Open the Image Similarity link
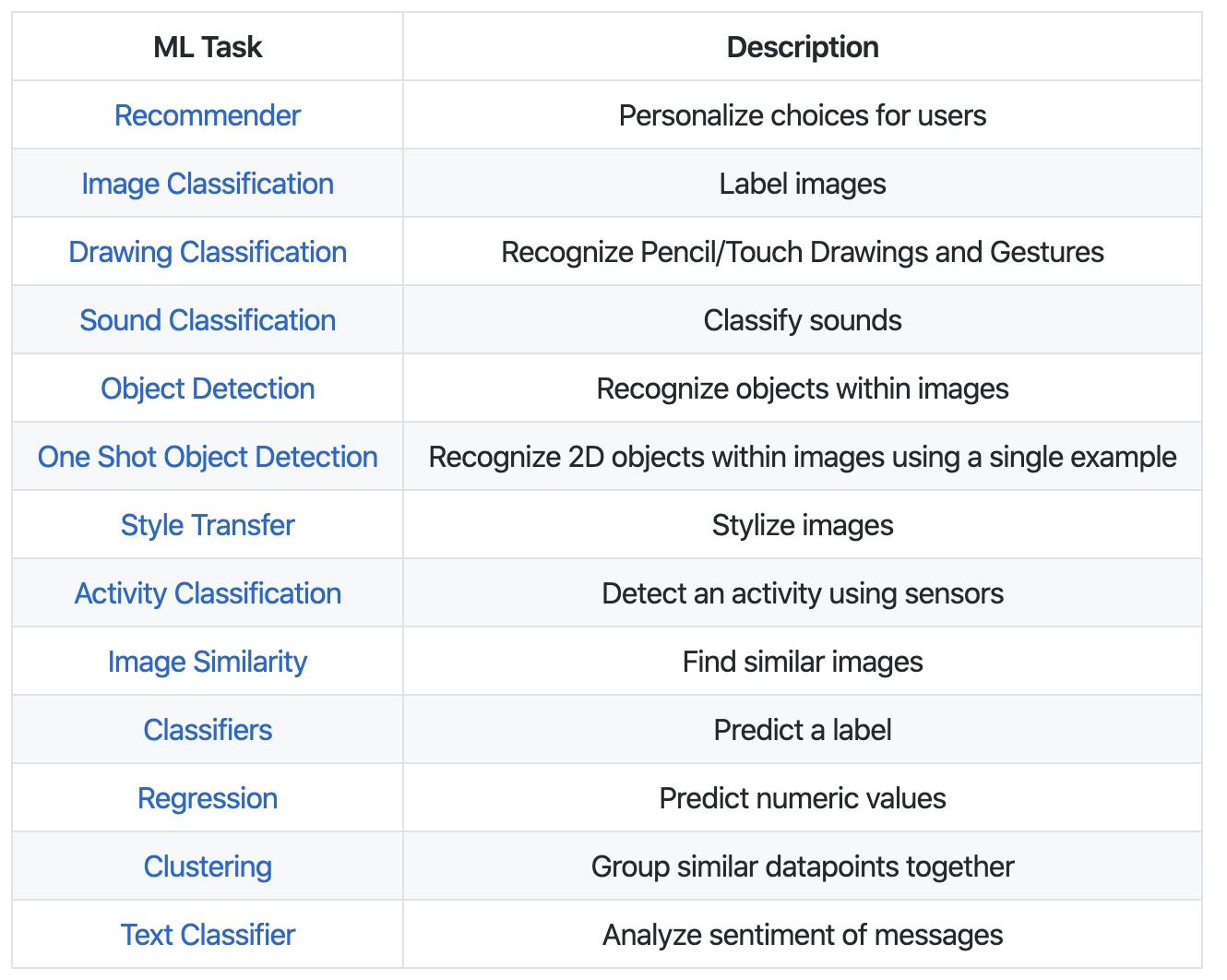Viewport: 1227px width, 980px height. [208, 662]
